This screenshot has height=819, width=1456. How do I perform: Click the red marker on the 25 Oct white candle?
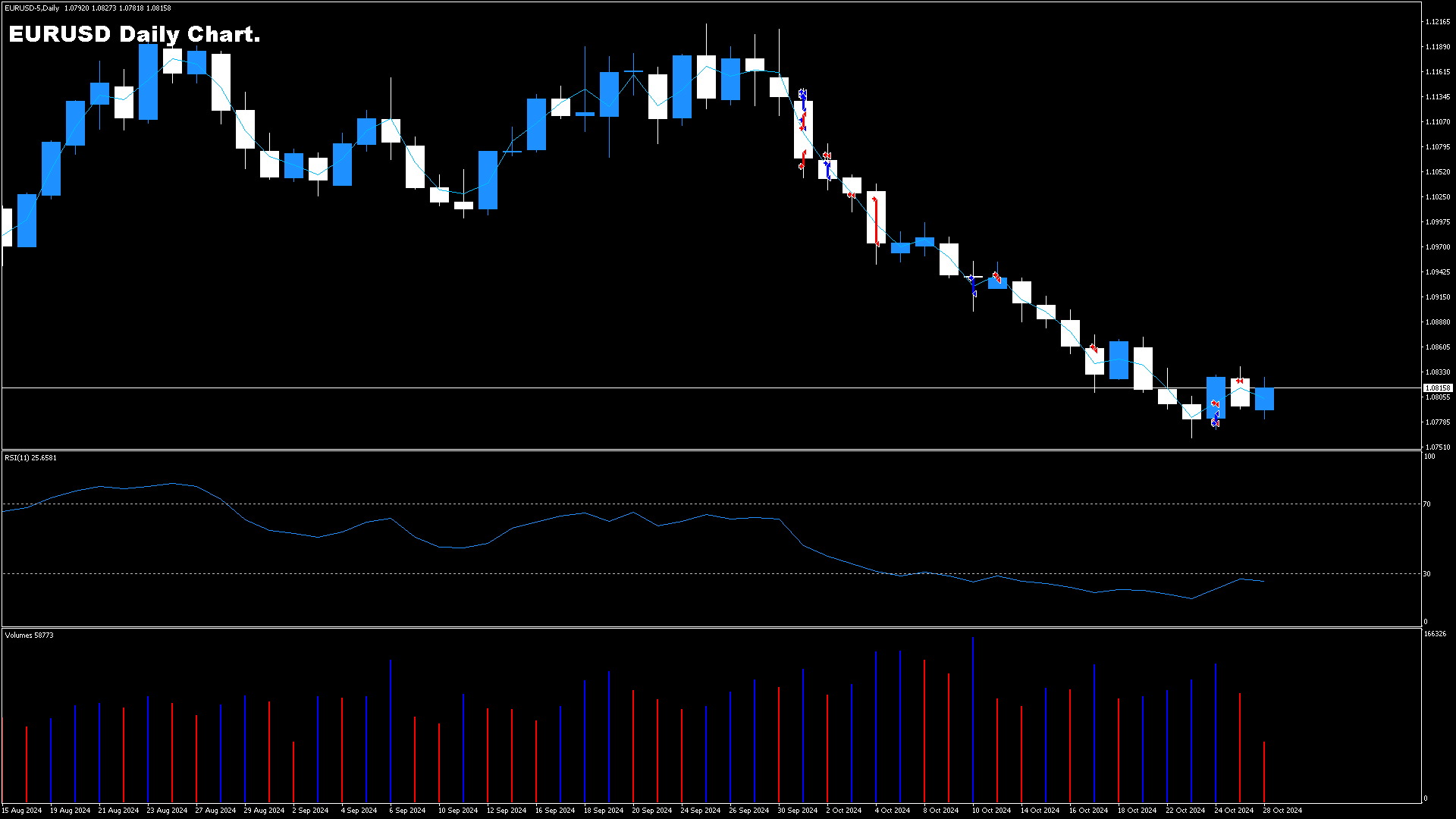point(1239,381)
